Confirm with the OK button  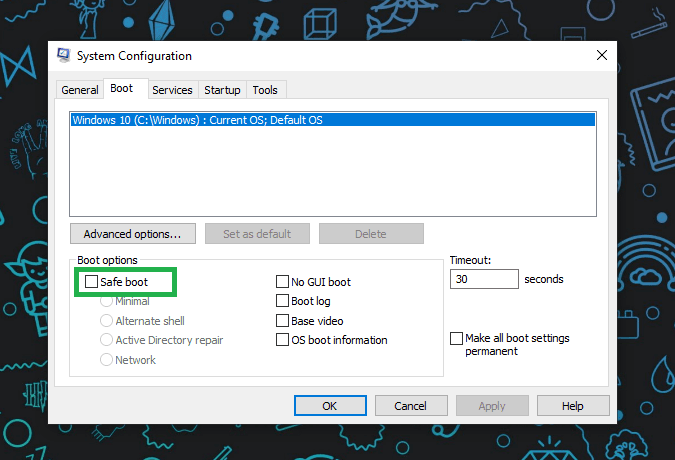pyautogui.click(x=330, y=406)
